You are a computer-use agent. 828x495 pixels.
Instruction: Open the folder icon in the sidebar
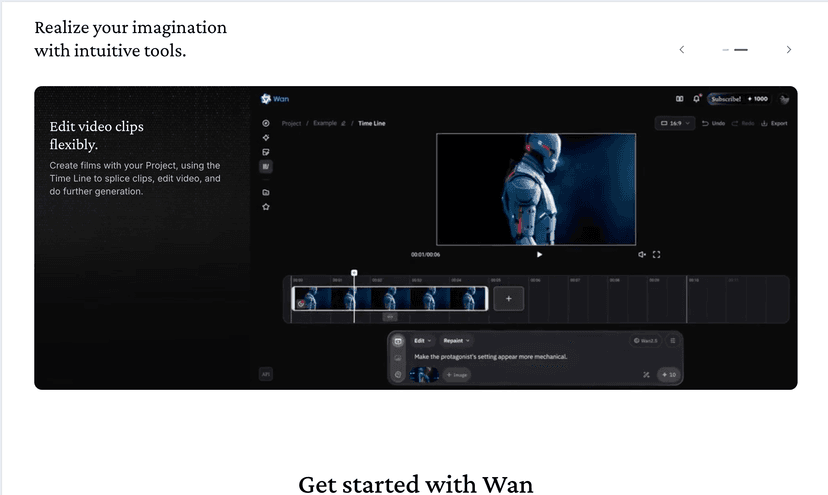(x=266, y=192)
